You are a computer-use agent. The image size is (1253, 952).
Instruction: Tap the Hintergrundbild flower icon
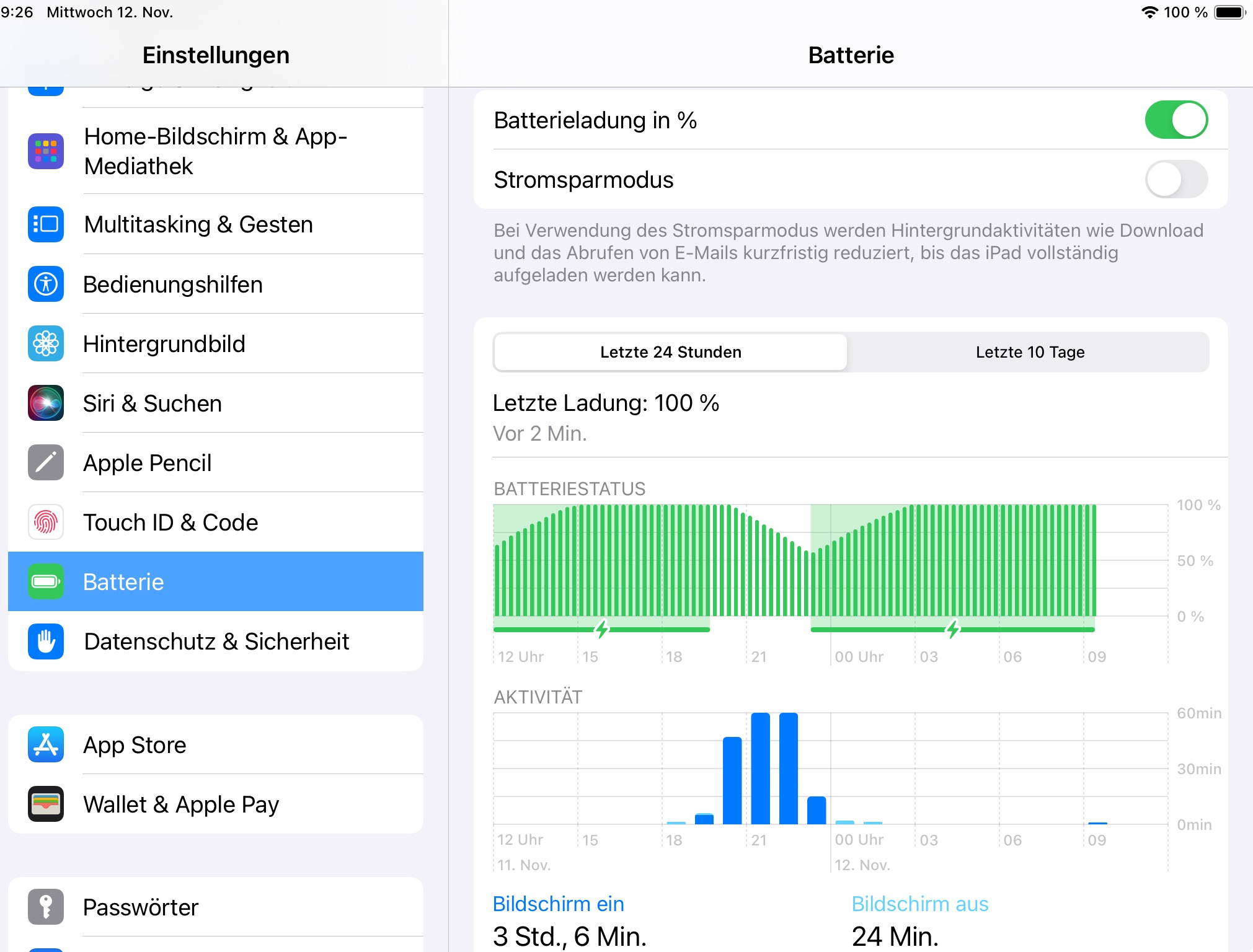[46, 344]
